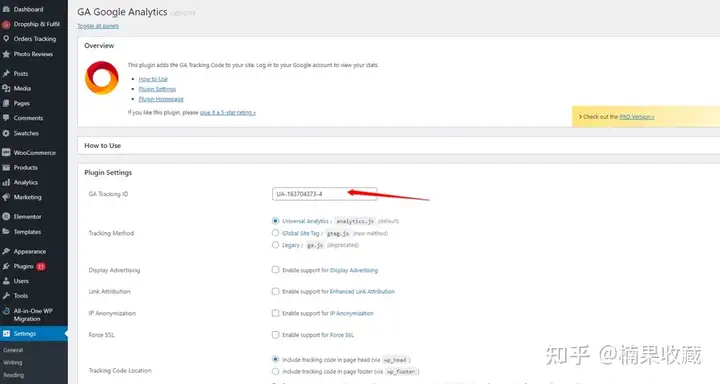Click the Dropship & Fulfil icon

pyautogui.click(x=6, y=24)
